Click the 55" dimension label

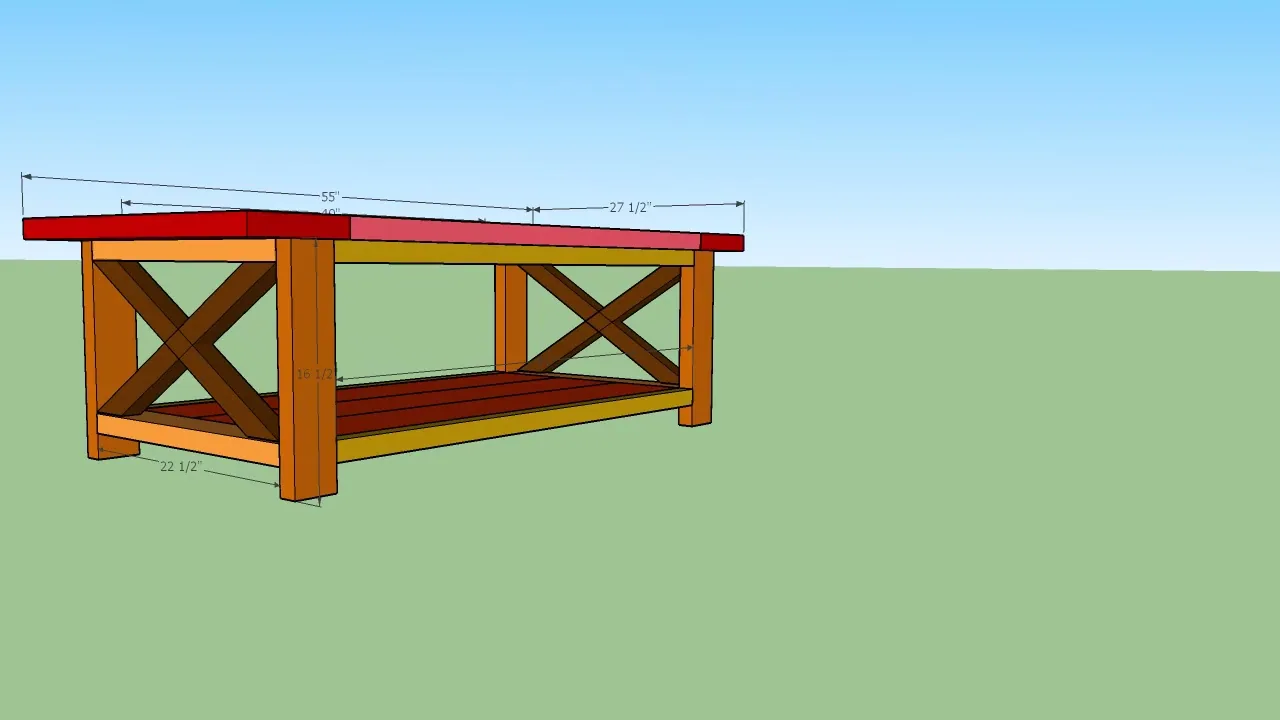coord(330,197)
